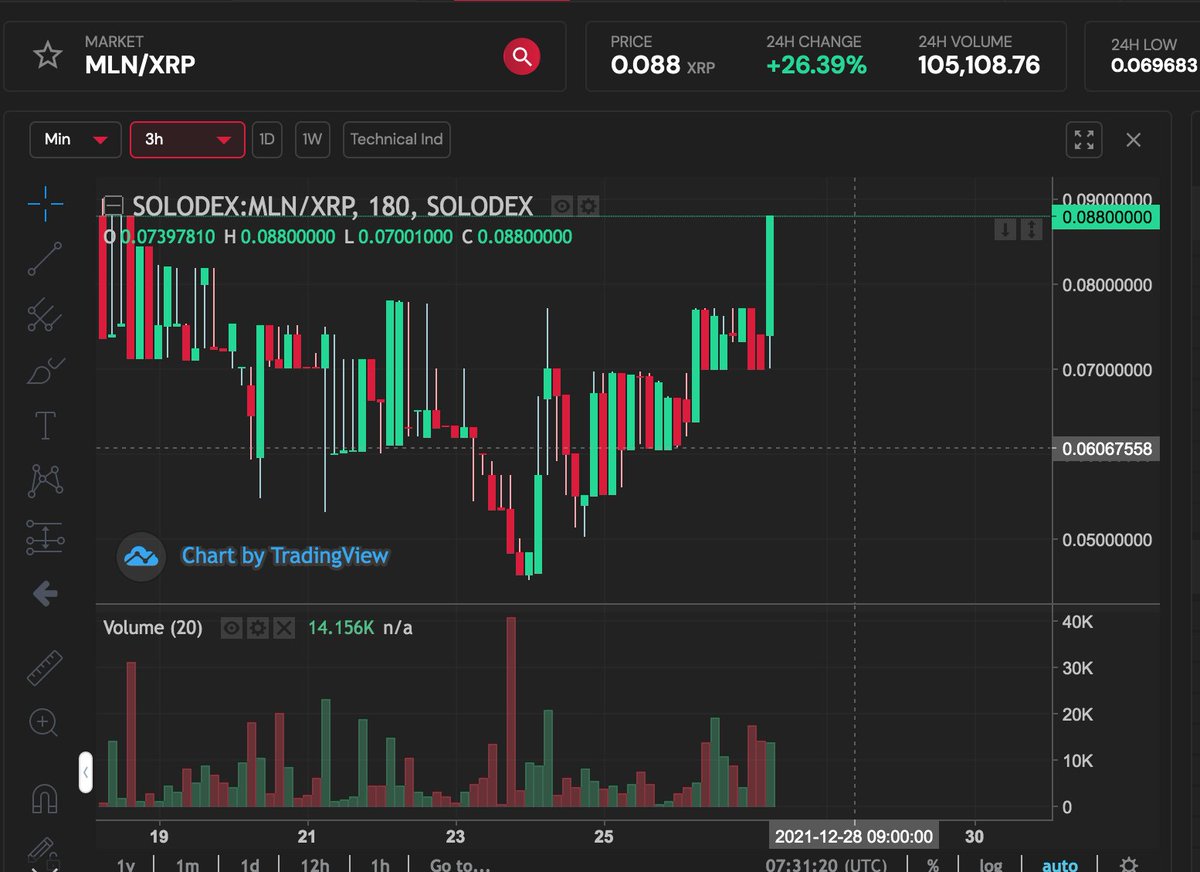
Task: Open MLN/XRP series settings gear
Action: [588, 206]
